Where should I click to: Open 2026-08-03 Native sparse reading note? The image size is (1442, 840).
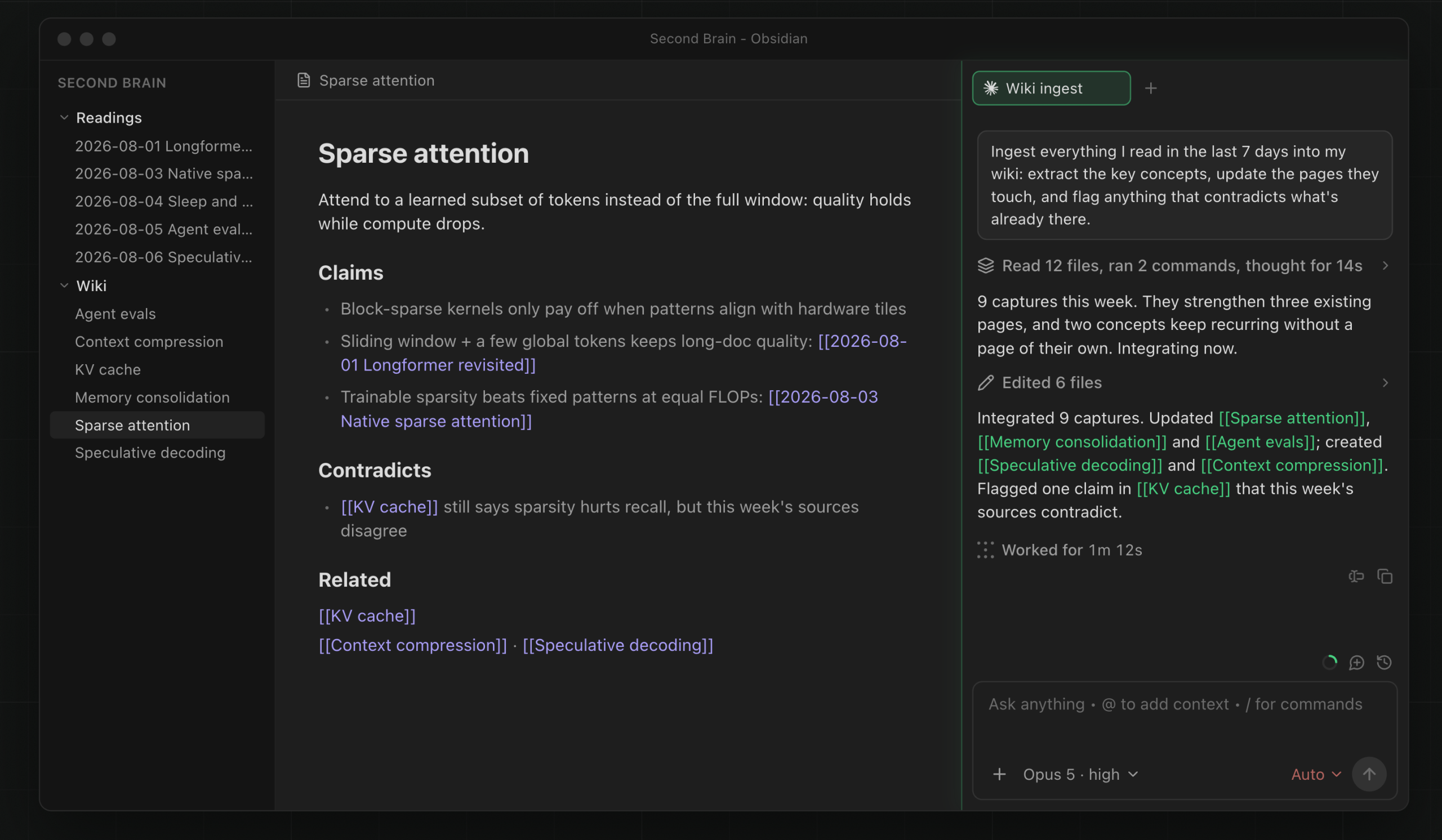164,174
